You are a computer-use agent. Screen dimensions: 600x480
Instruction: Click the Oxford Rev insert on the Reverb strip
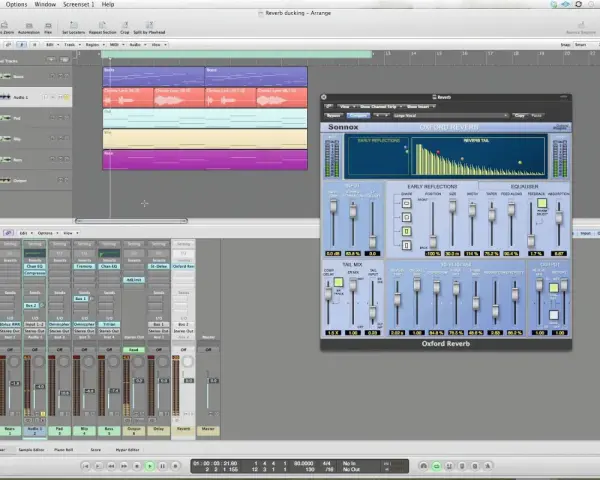[183, 266]
